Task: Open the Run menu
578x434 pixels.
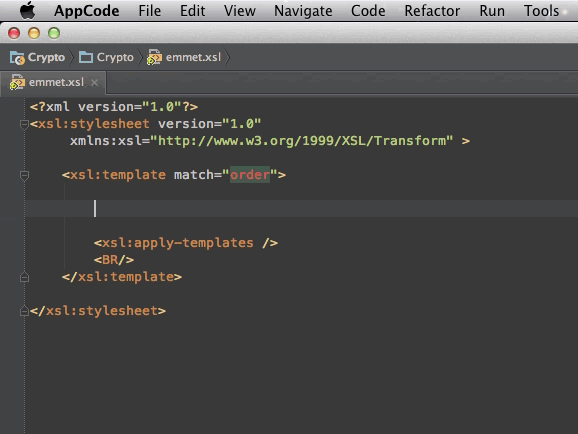Action: tap(492, 11)
